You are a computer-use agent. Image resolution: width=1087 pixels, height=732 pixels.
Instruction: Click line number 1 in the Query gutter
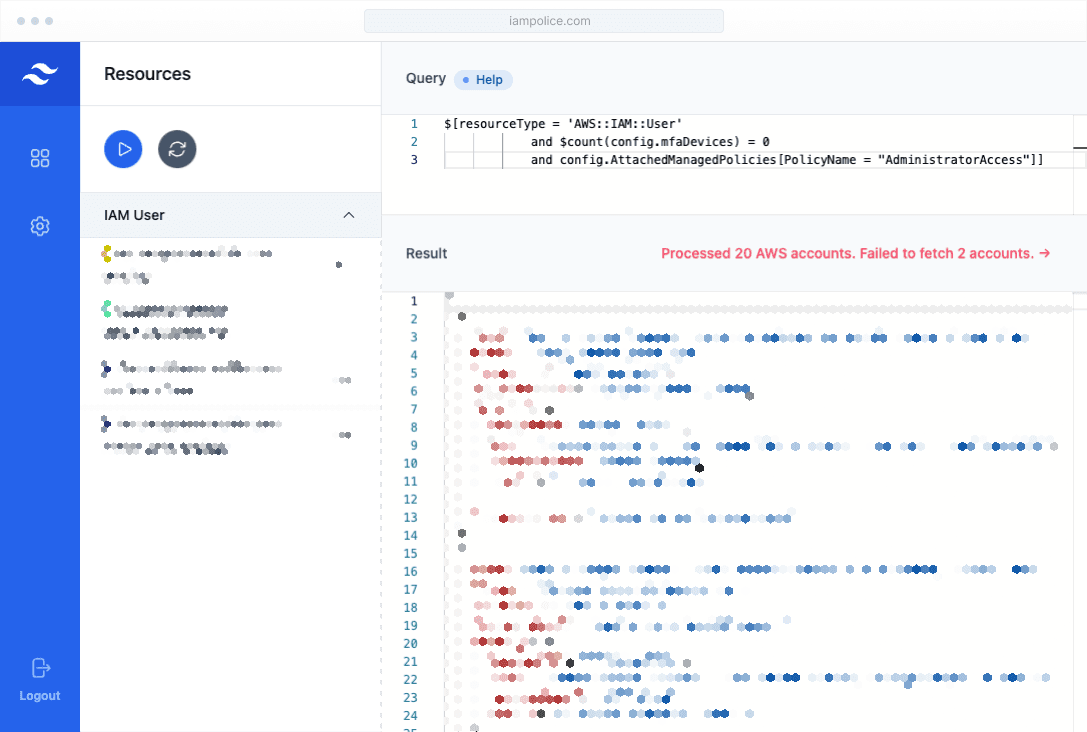pyautogui.click(x=413, y=124)
